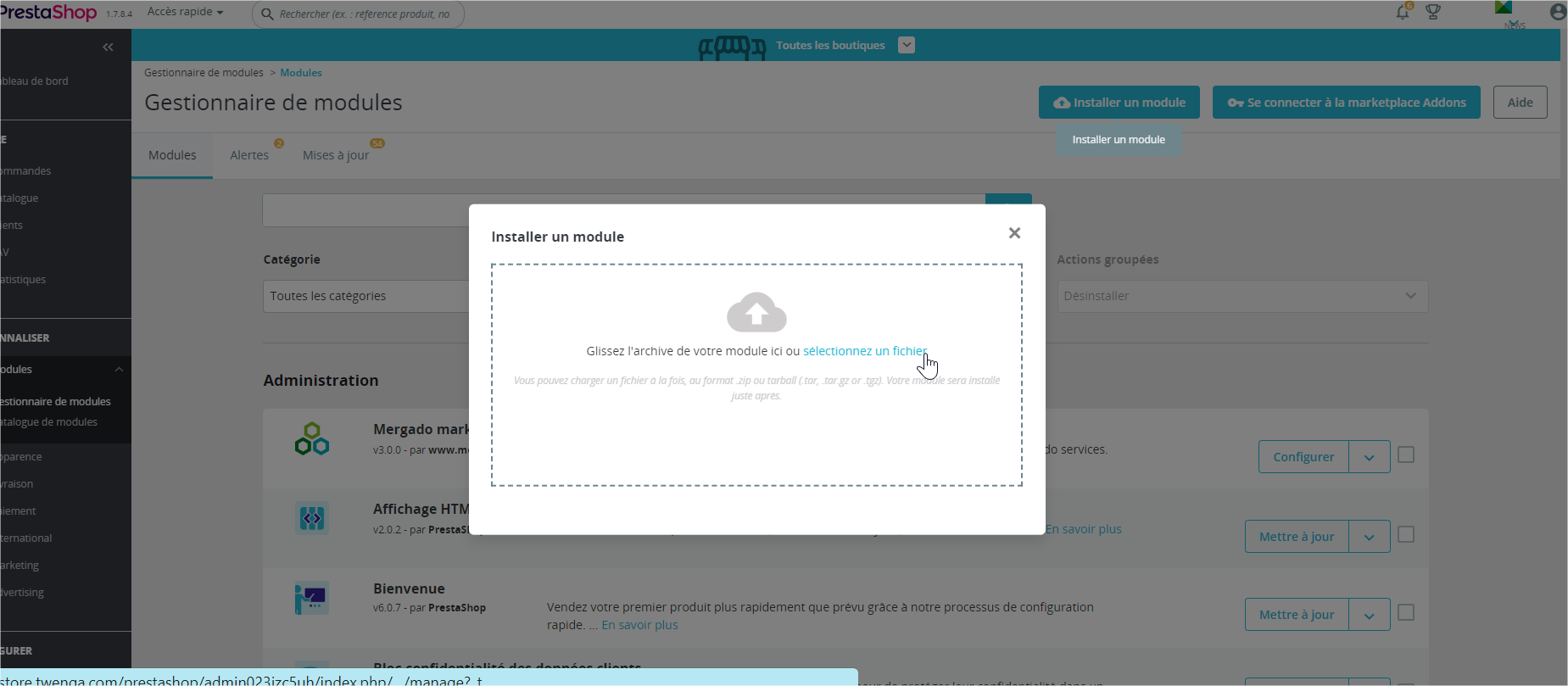Click Configurer for Mergado module
This screenshot has width=1568, height=686.
pos(1303,457)
